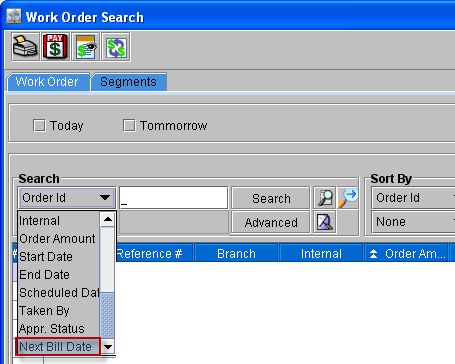The width and height of the screenshot is (455, 364).
Task: Click the Order Am... column header
Action: [x=407, y=254]
